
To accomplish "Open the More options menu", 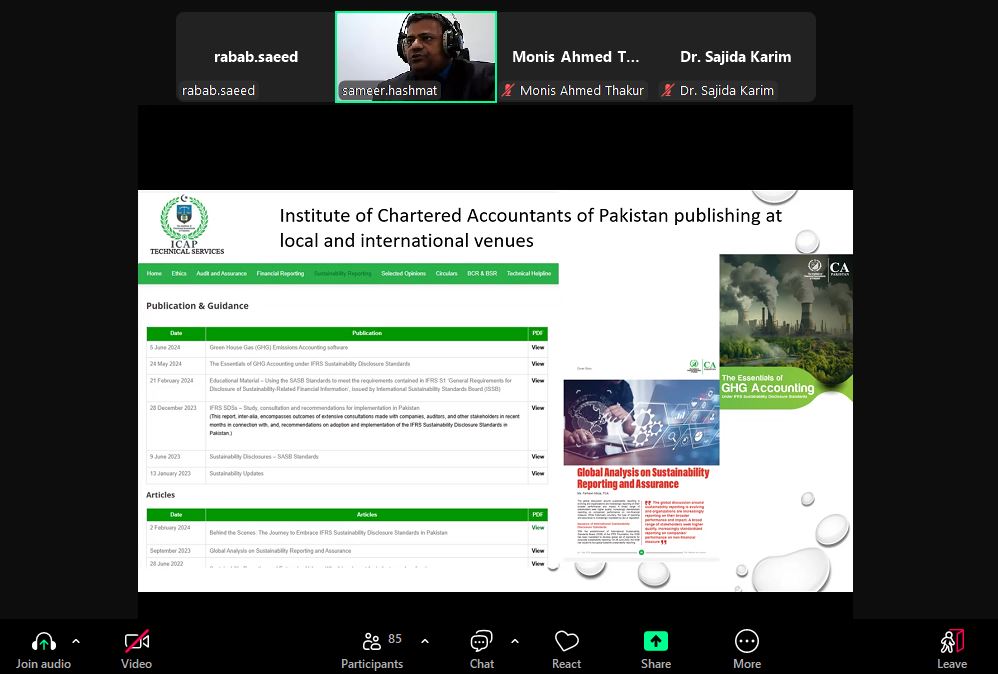I will point(746,642).
